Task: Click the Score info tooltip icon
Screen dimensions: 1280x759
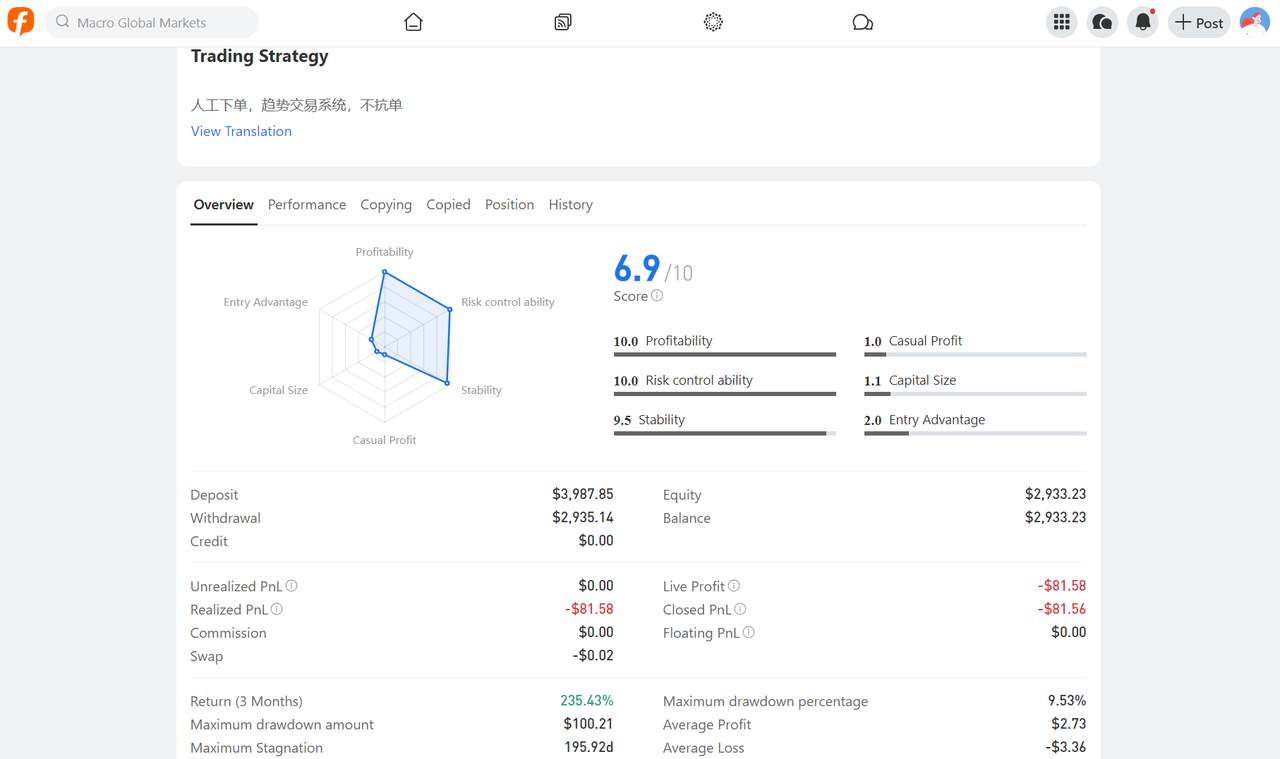Action: (x=659, y=296)
